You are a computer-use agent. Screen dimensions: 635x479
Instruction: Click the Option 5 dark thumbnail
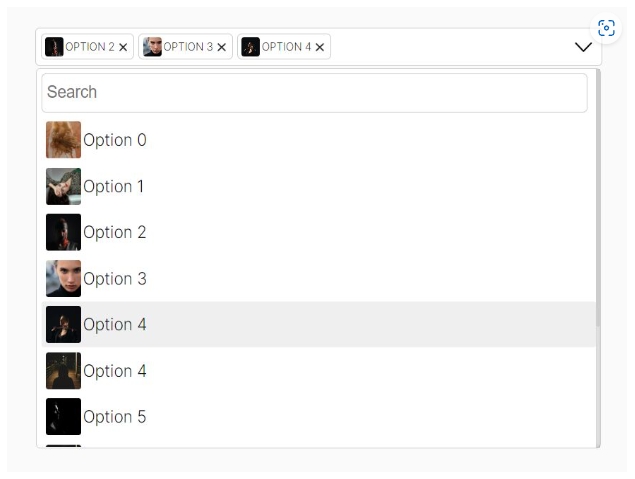[63, 417]
